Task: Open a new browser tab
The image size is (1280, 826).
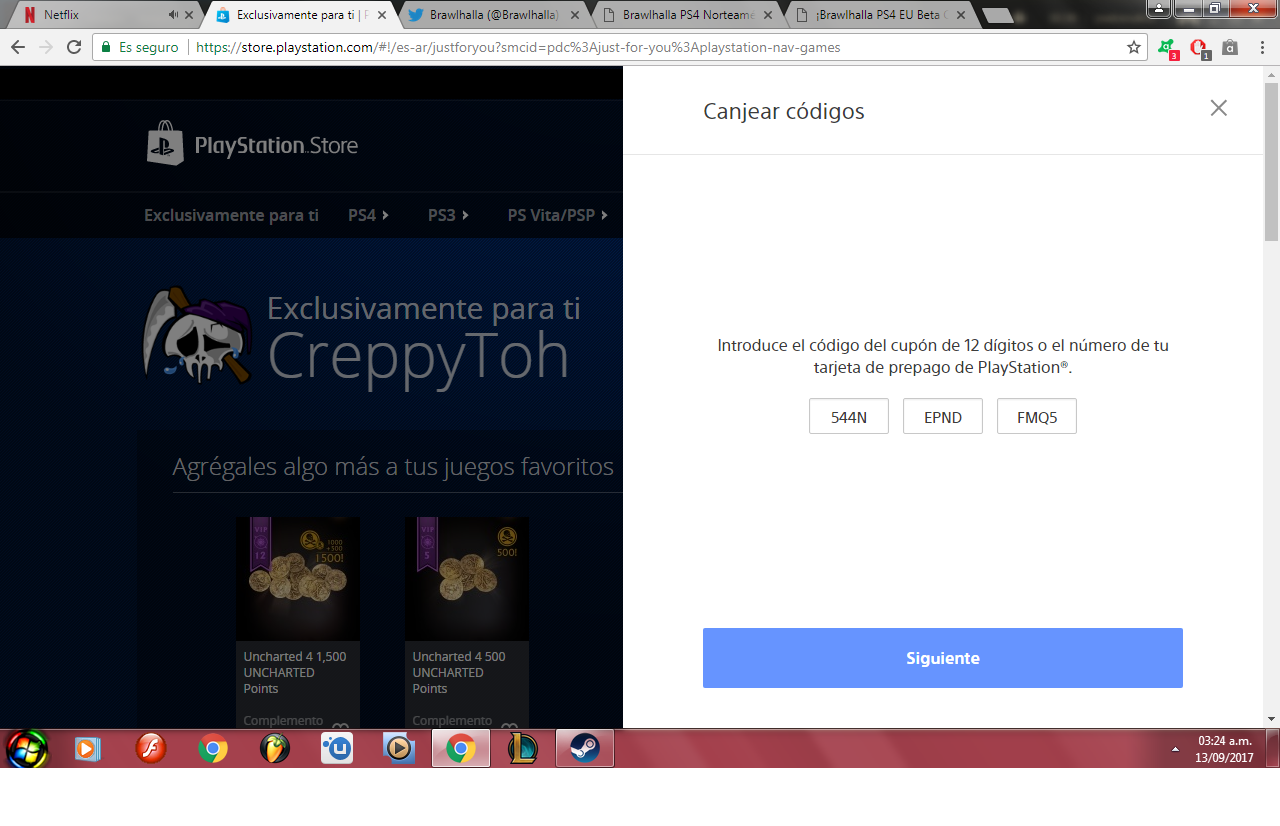Action: tap(998, 16)
